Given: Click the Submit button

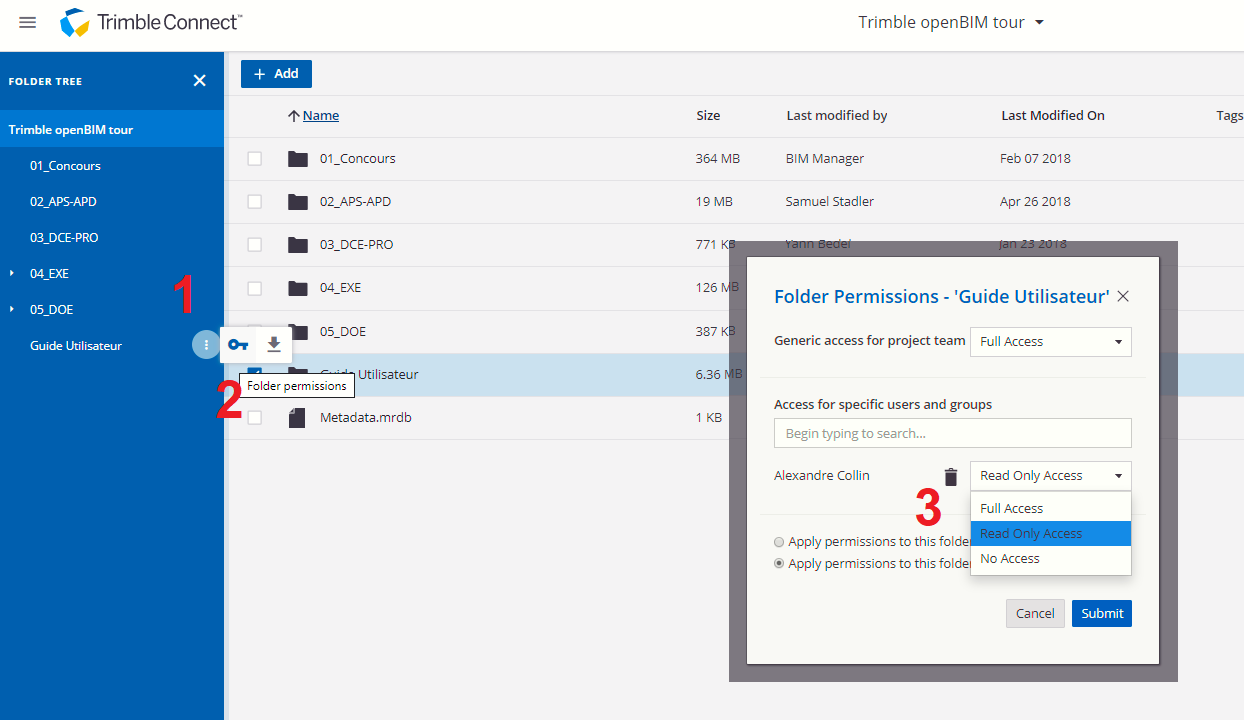Looking at the screenshot, I should tap(1101, 613).
